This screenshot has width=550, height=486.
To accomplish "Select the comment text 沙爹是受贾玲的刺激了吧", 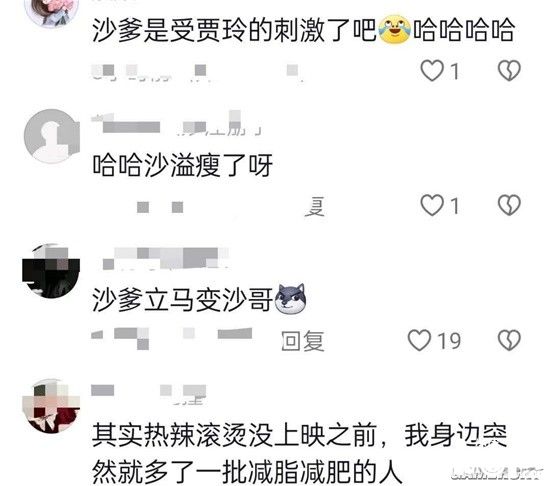I will pyautogui.click(x=234, y=31).
